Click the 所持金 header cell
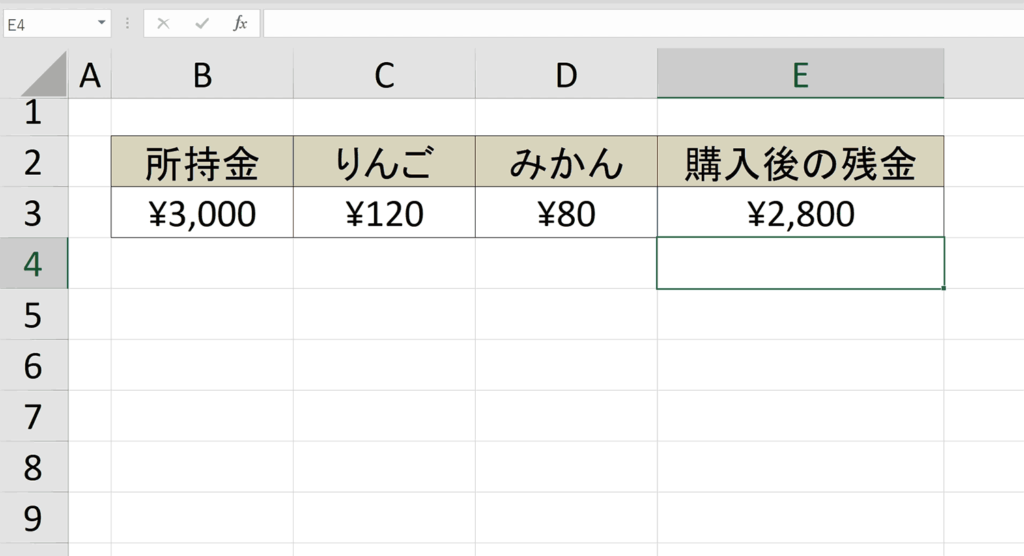Image resolution: width=1024 pixels, height=556 pixels. (202, 164)
